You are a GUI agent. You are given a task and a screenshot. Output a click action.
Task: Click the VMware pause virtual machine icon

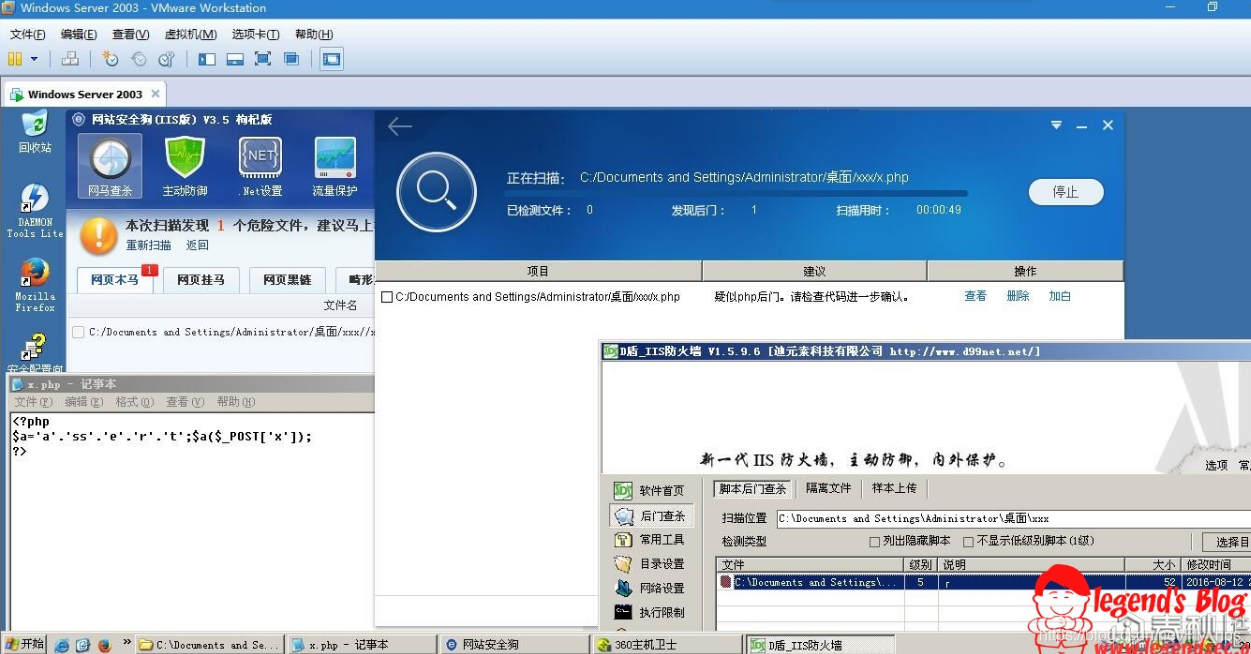tap(15, 59)
